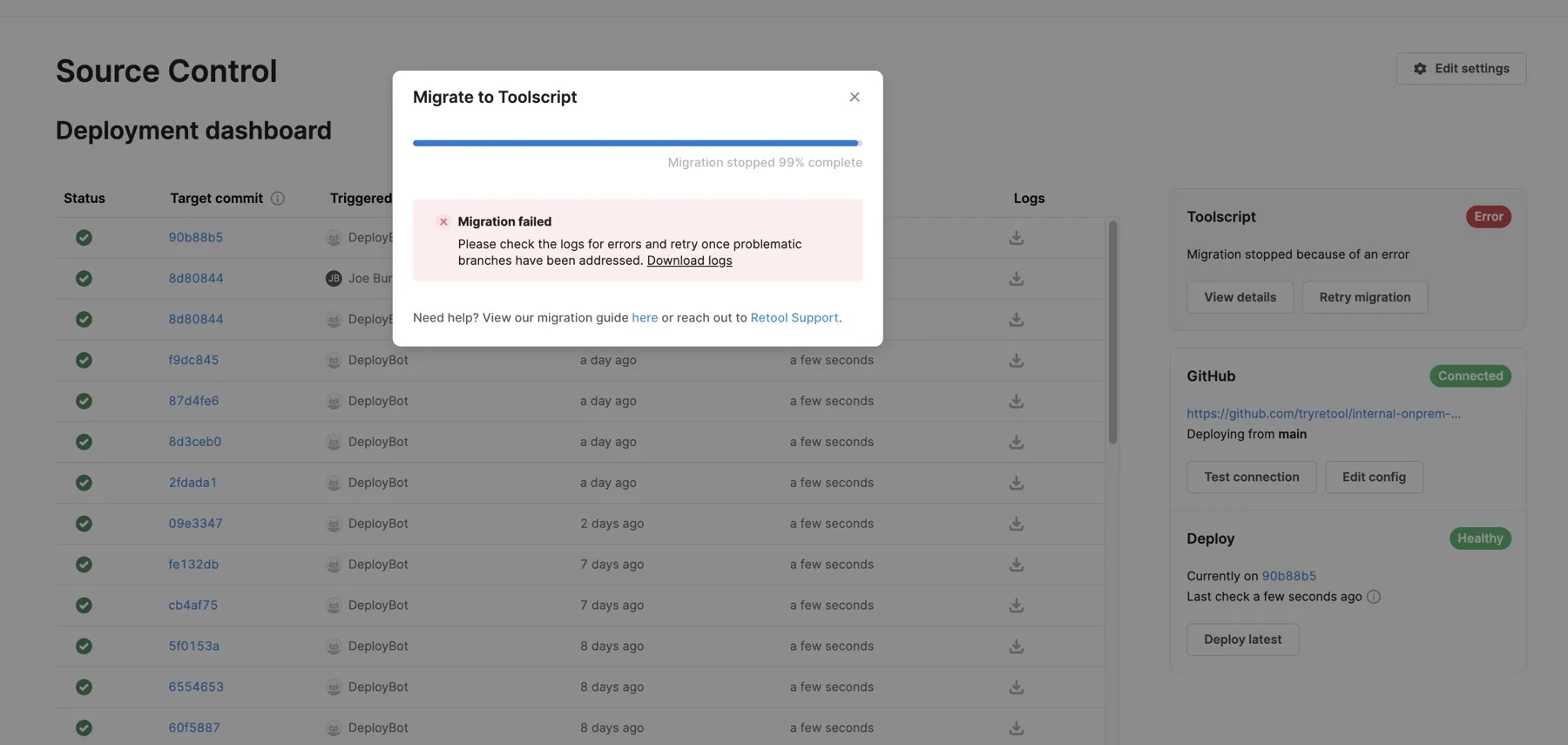1568x745 pixels.
Task: Click success status icon for 87d4fe6
Action: [x=84, y=401]
